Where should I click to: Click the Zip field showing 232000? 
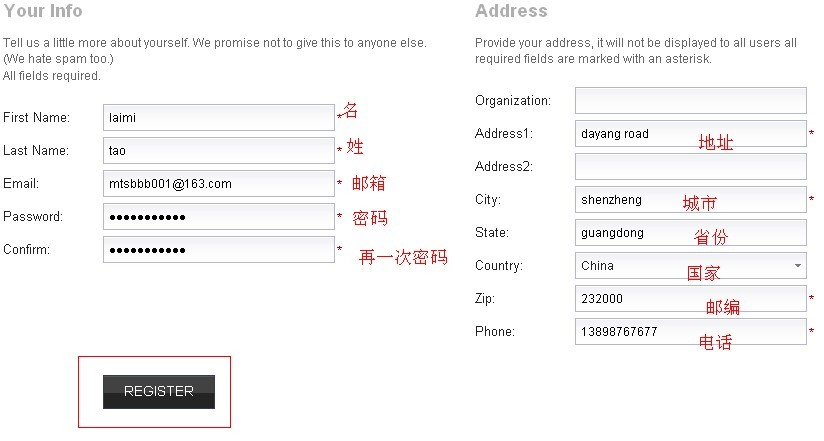click(691, 299)
